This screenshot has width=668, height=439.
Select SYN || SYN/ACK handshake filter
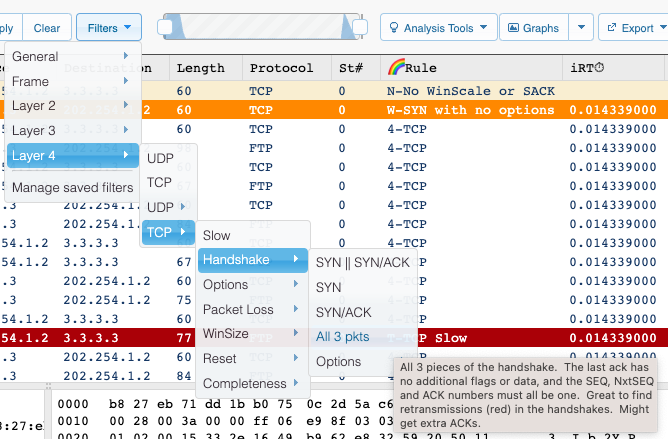[x=363, y=263]
